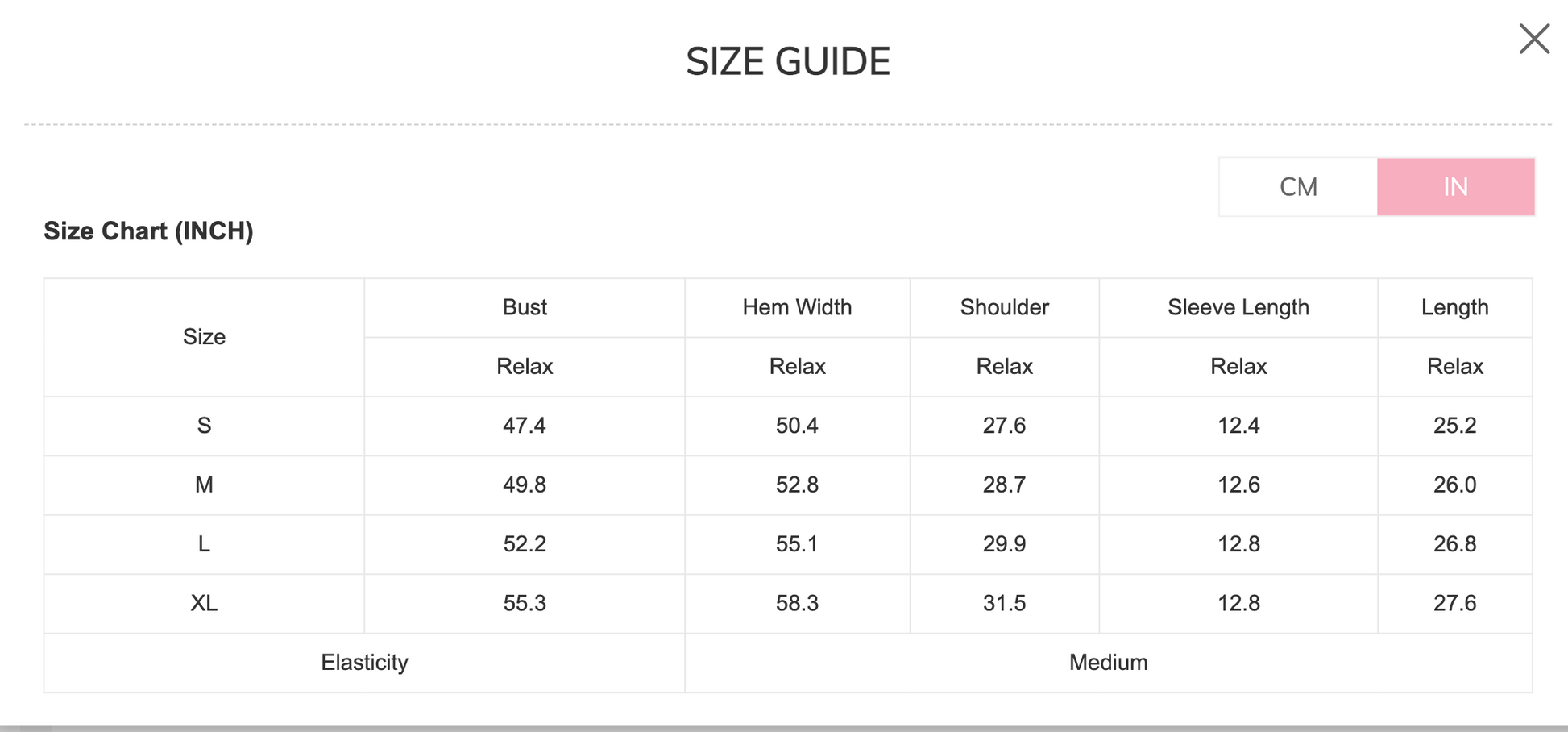Click the Shoulder column header

(1004, 307)
